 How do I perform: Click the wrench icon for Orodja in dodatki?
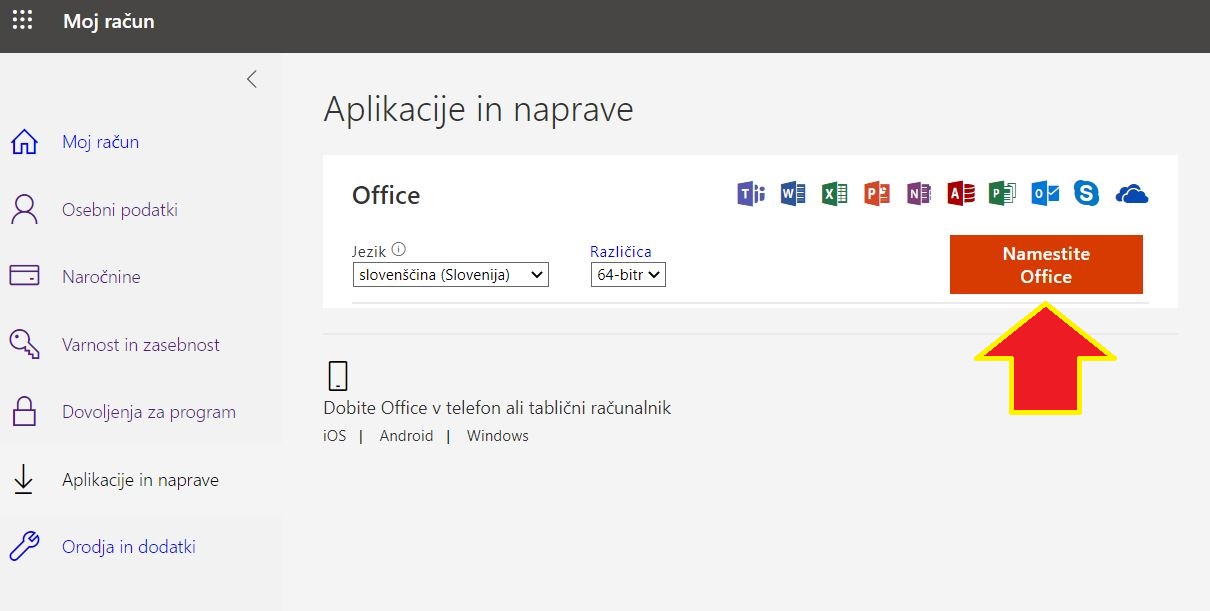click(x=24, y=547)
